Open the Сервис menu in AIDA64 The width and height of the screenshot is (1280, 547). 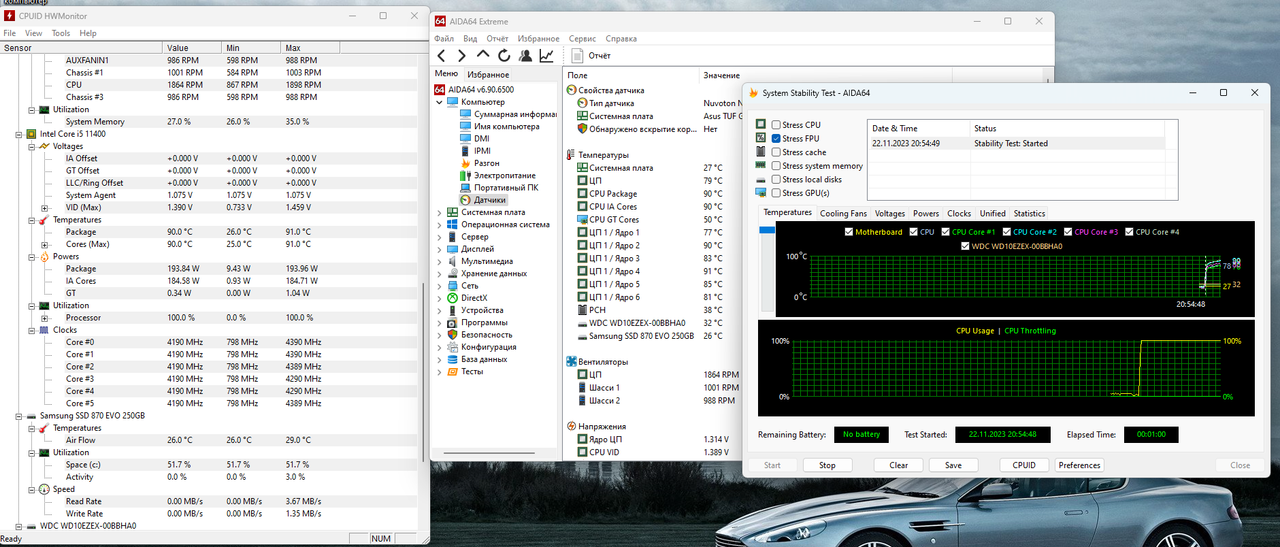click(x=582, y=38)
